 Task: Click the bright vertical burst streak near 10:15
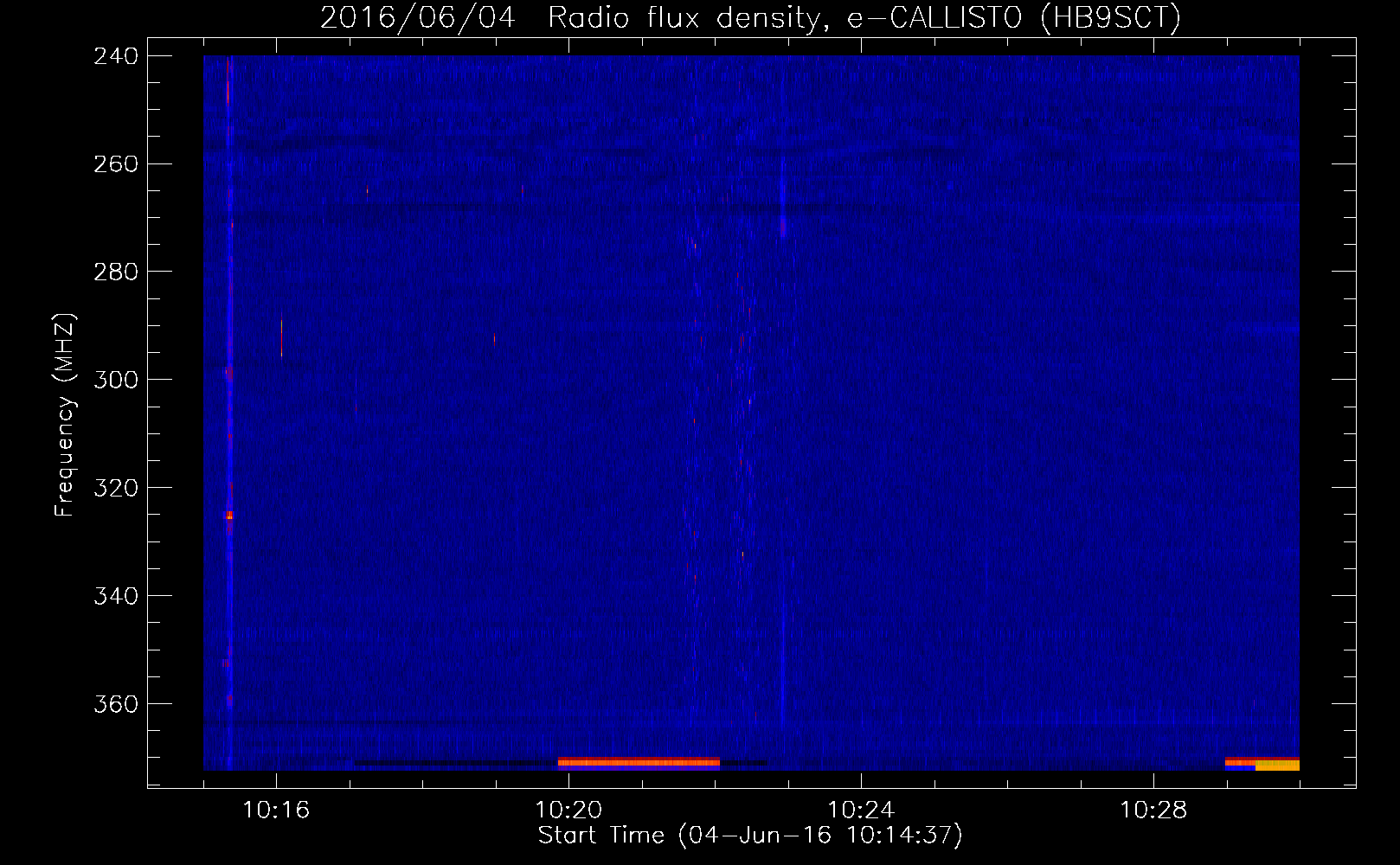click(229, 413)
